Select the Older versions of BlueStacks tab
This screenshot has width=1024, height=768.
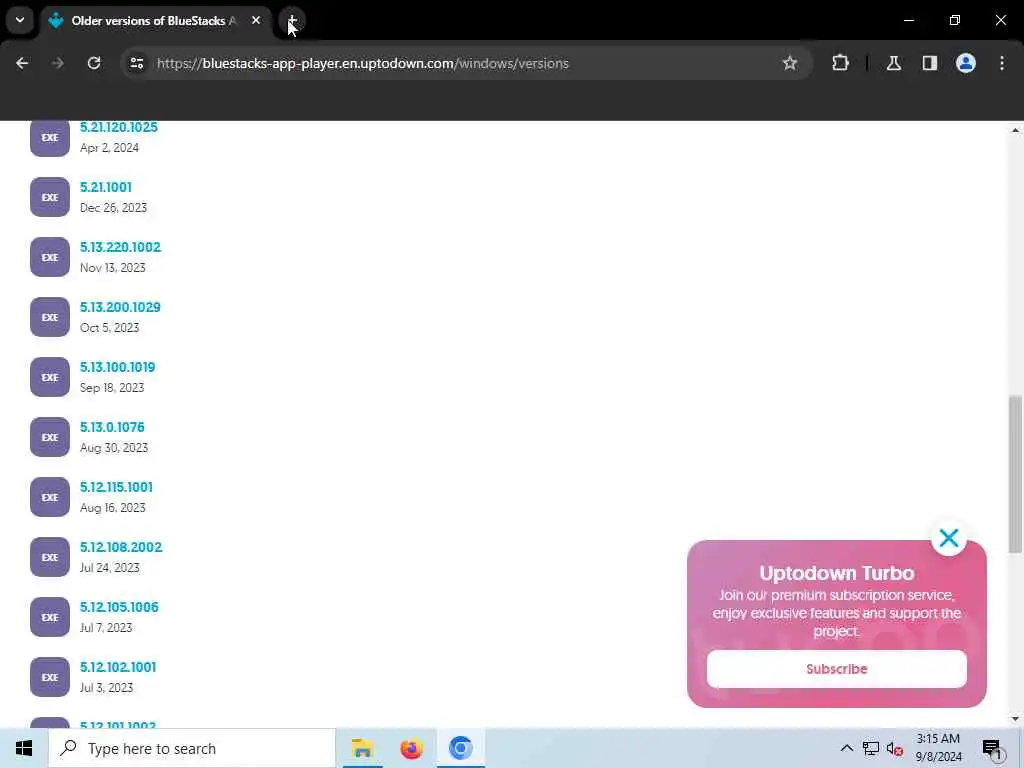(153, 21)
